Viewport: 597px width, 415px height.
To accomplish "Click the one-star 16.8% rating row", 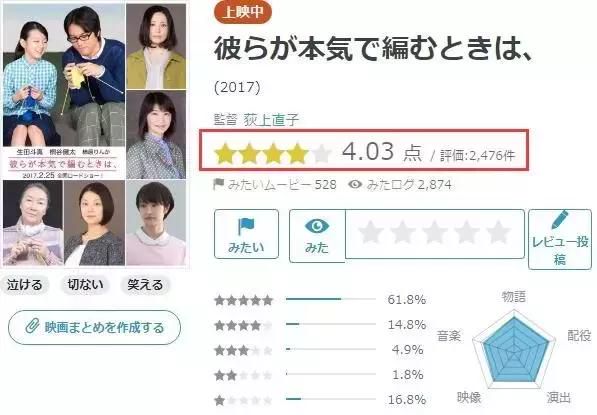I will point(320,400).
